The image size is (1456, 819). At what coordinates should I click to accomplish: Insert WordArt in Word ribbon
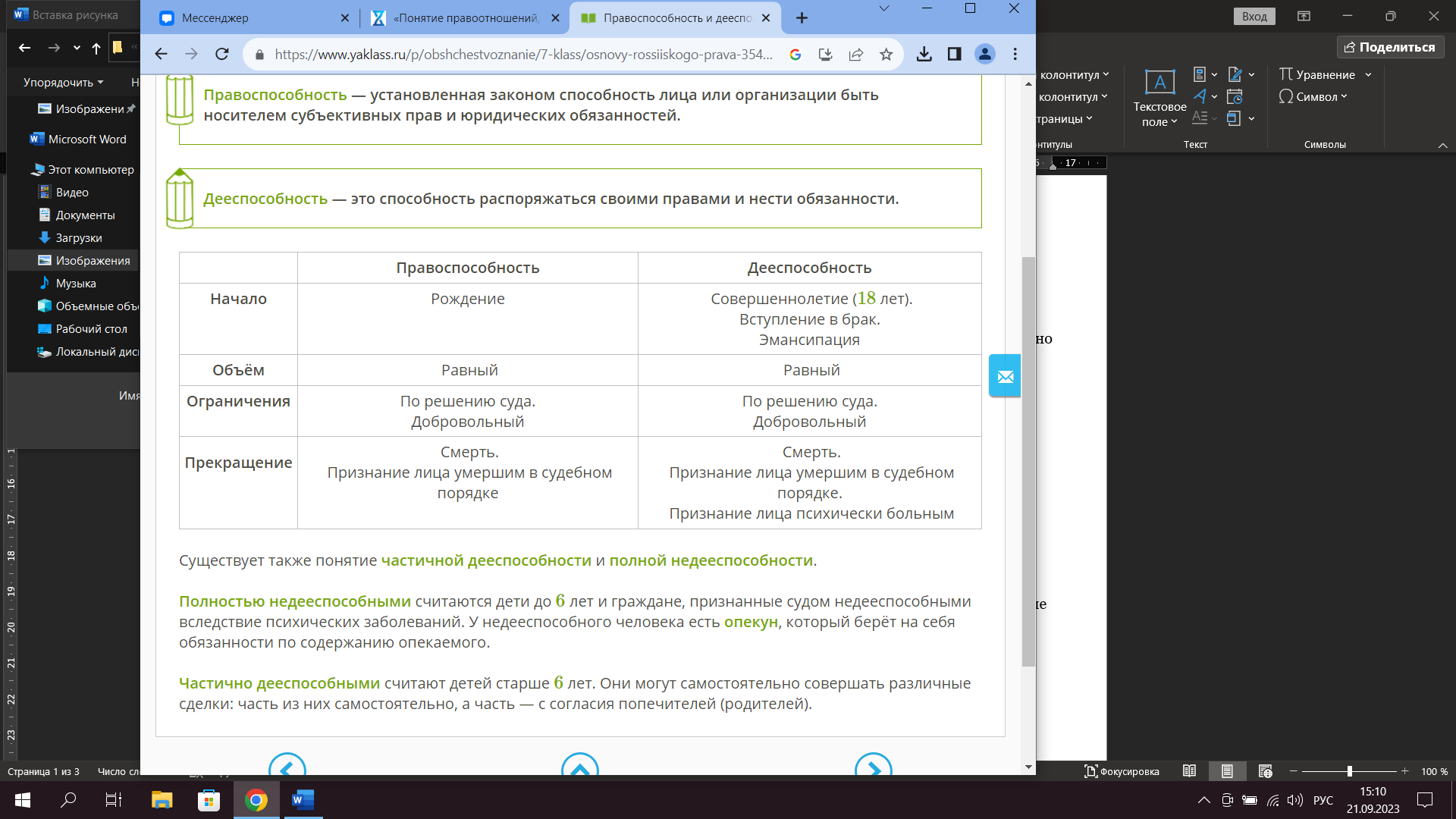point(1204,96)
